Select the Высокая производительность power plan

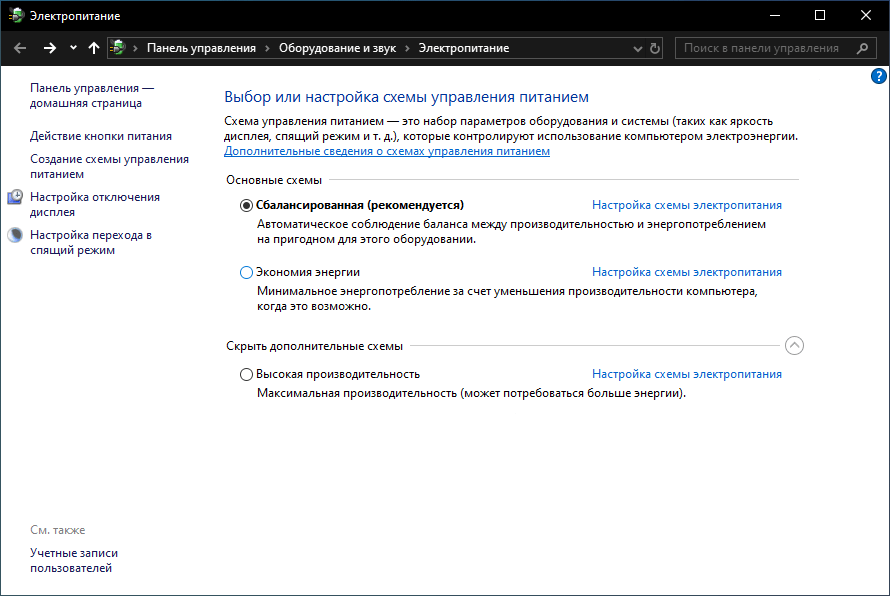click(x=247, y=375)
